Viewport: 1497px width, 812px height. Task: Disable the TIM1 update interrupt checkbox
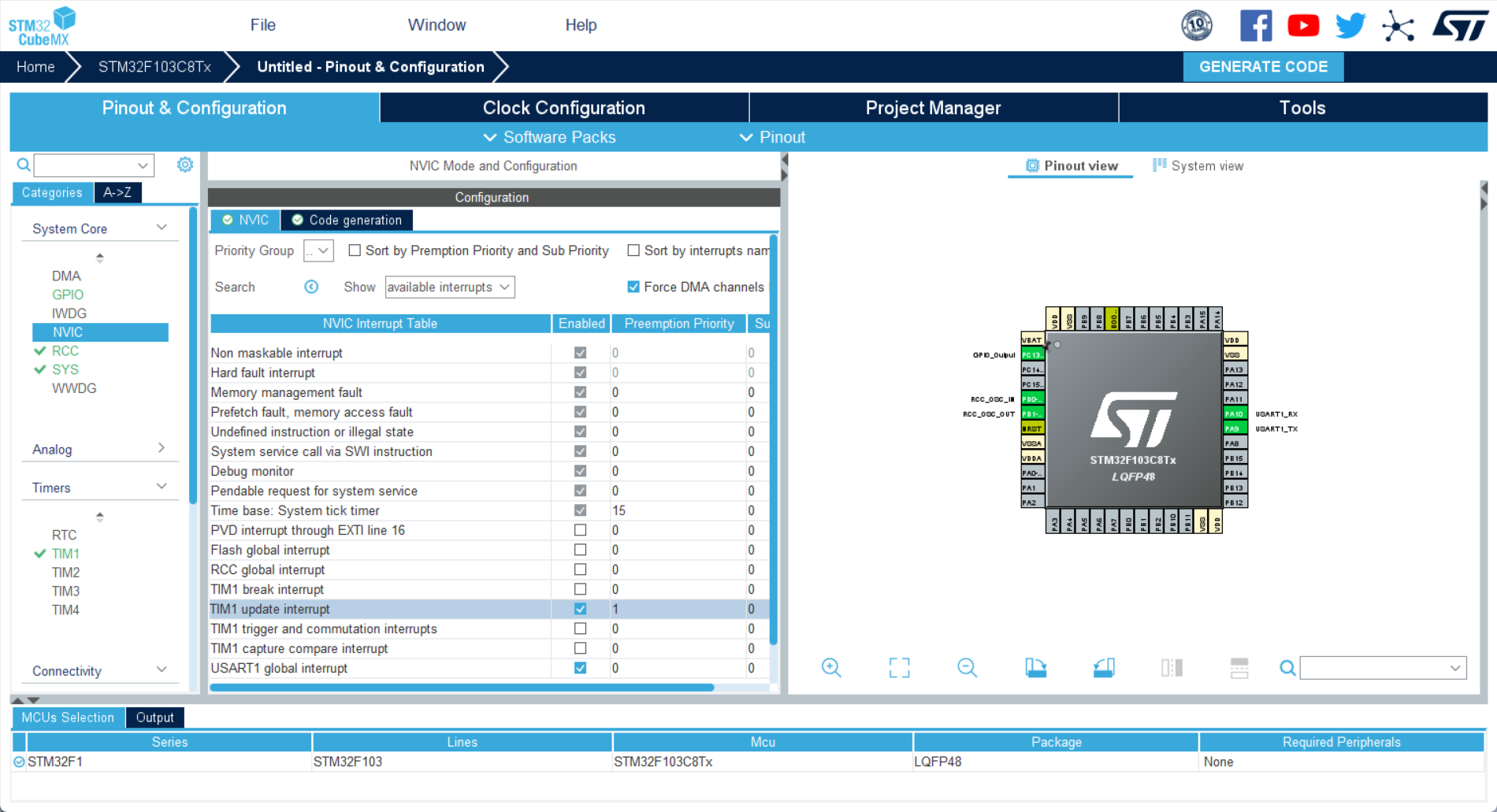click(x=581, y=609)
